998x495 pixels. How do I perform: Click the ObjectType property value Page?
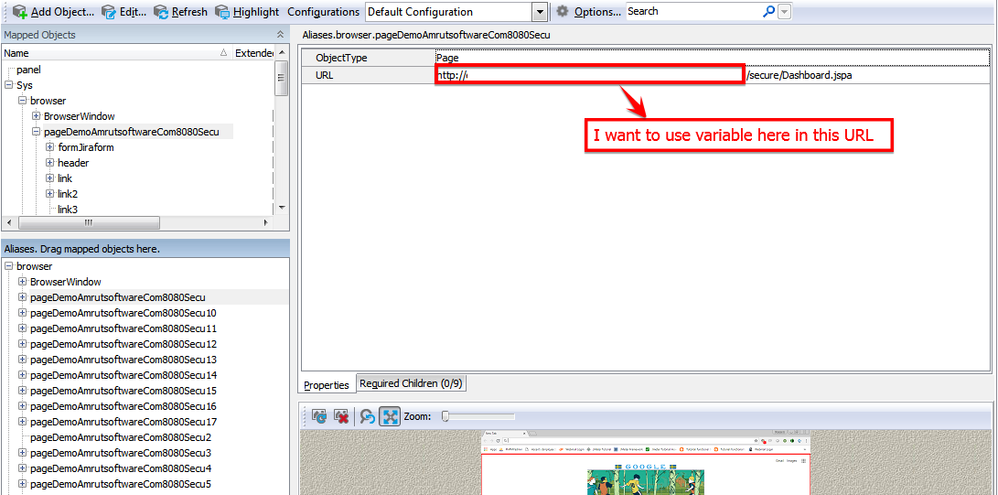click(x=712, y=58)
